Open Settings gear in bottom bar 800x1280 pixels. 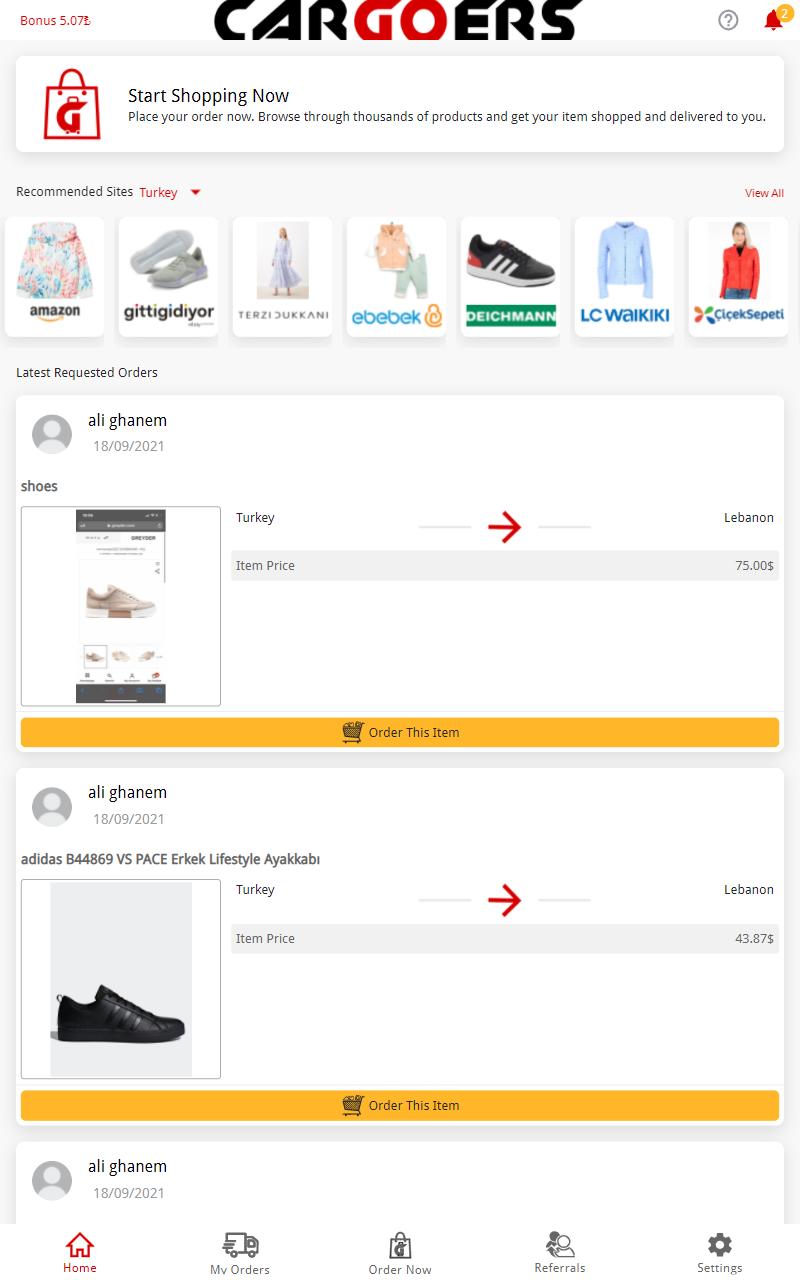[x=720, y=1253]
